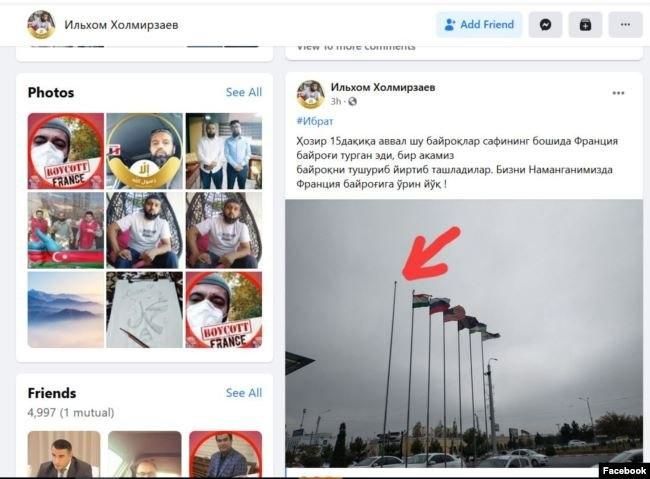650x479 pixels.
Task: Open the post author's profile picture
Action: (x=310, y=95)
